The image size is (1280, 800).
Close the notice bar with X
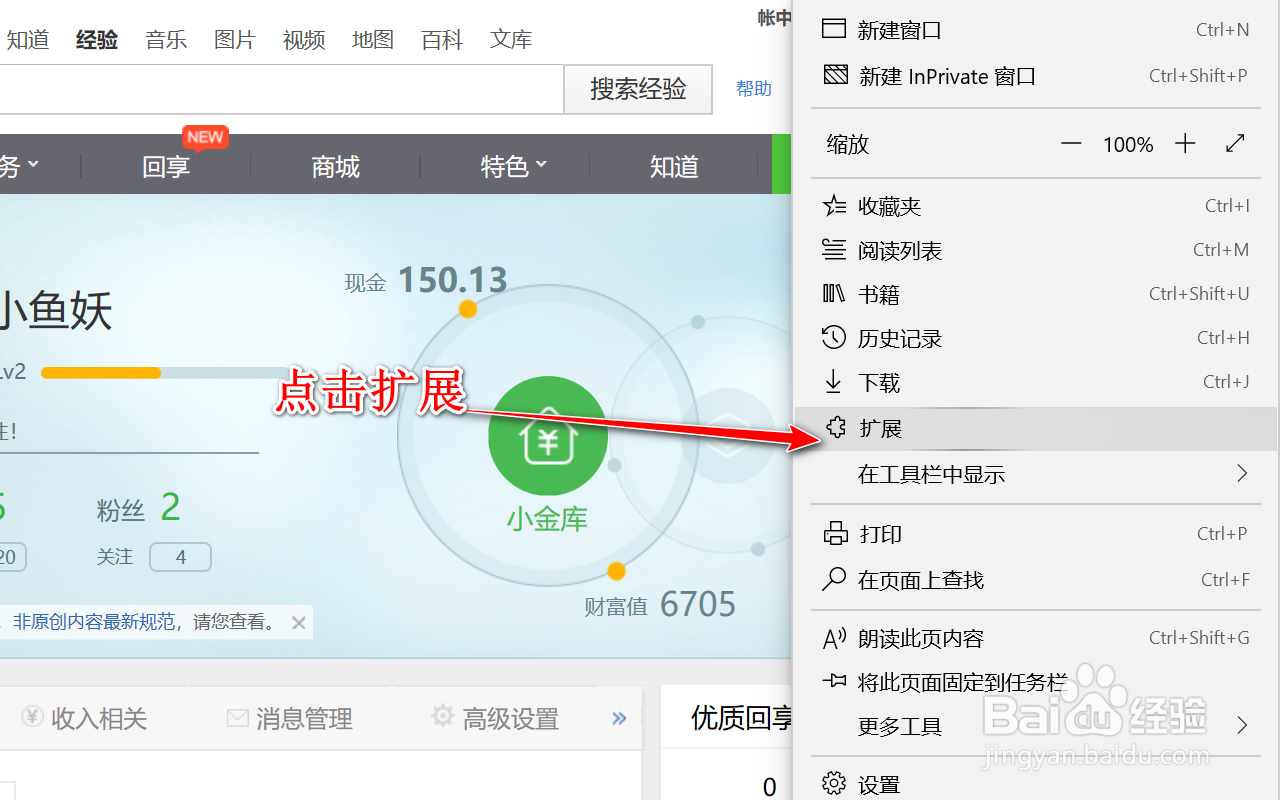pos(298,623)
